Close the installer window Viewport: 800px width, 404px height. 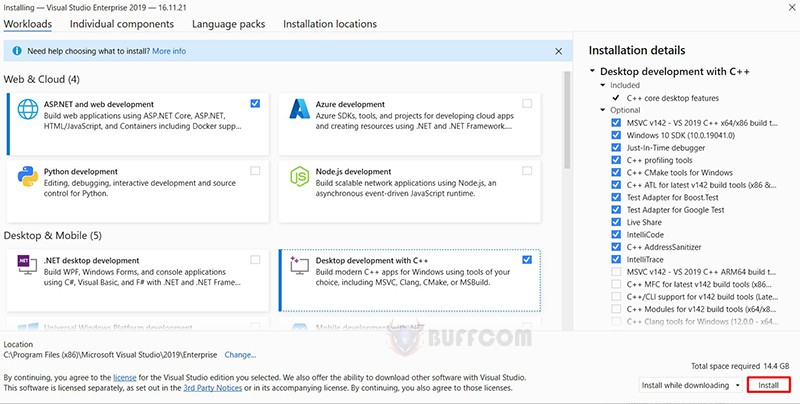[790, 6]
